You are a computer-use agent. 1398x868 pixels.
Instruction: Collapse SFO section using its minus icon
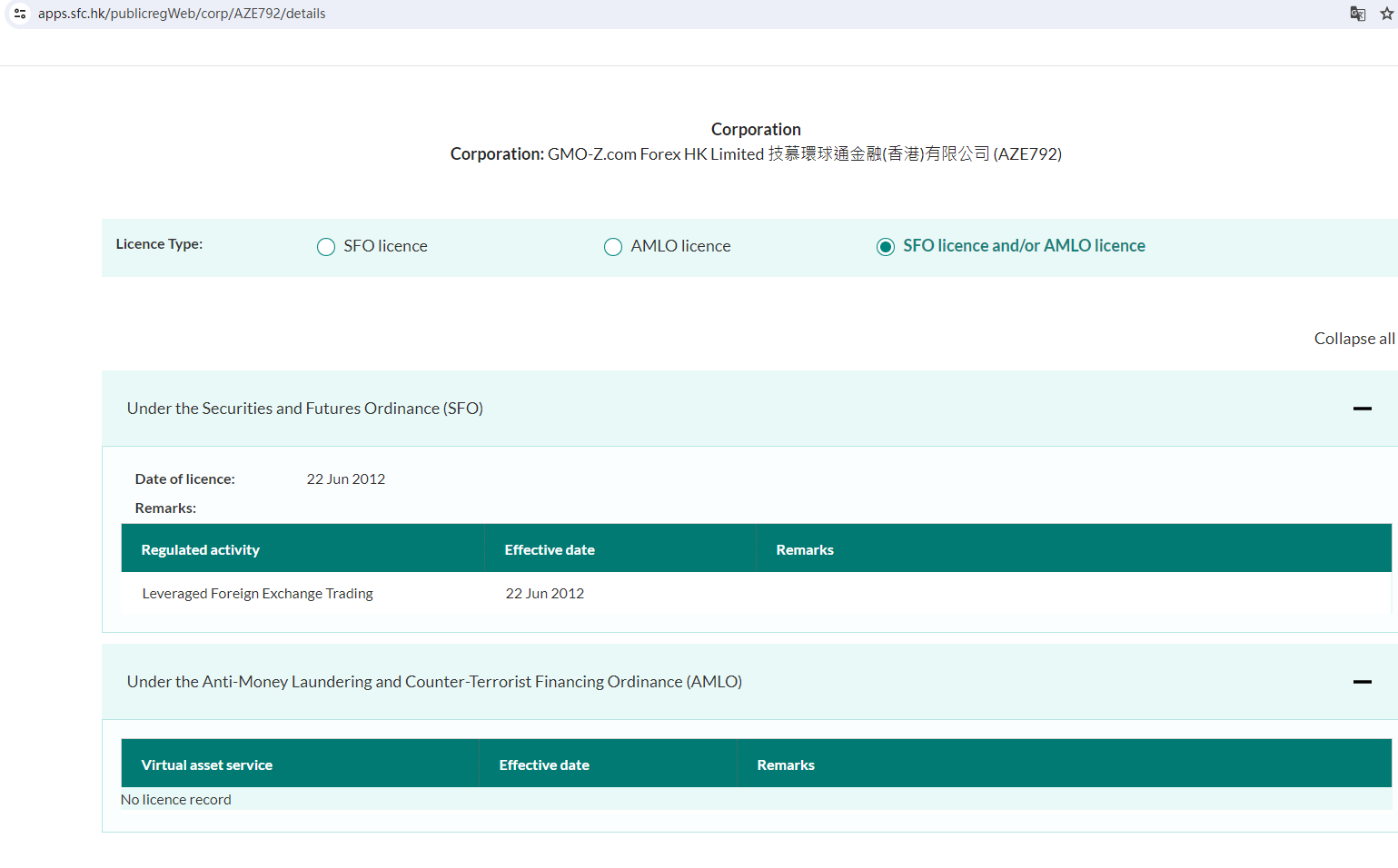pos(1362,409)
